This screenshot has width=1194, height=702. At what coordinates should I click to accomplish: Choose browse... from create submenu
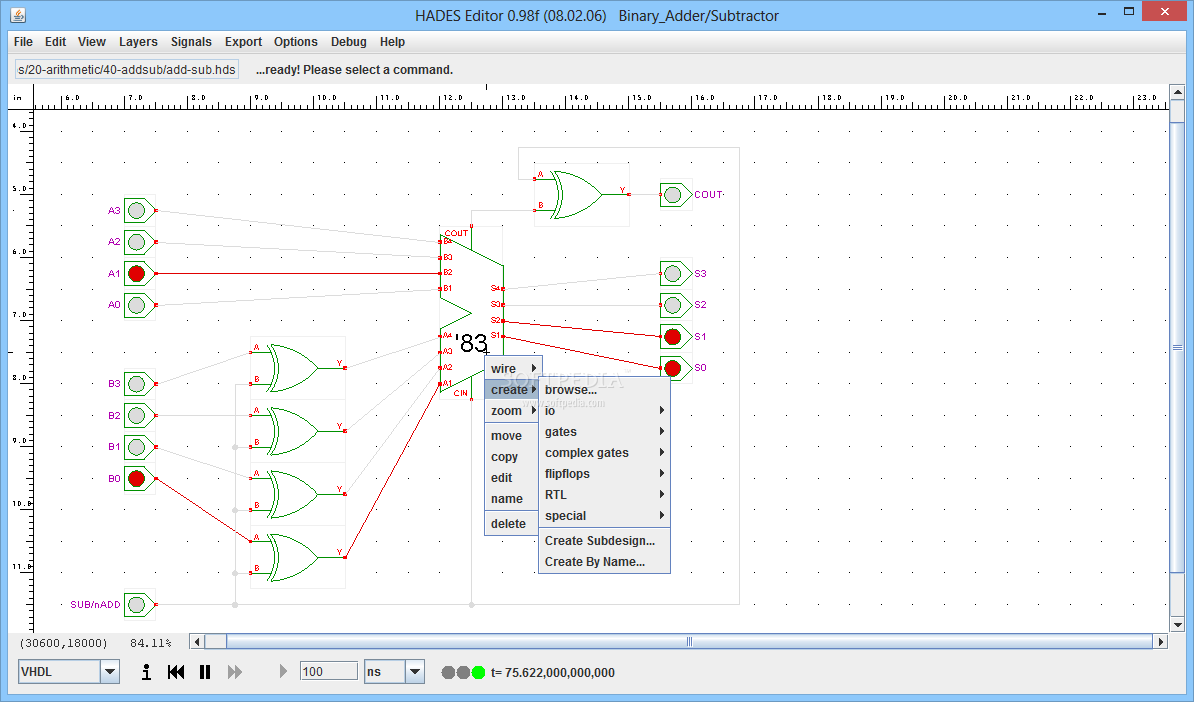click(x=604, y=390)
